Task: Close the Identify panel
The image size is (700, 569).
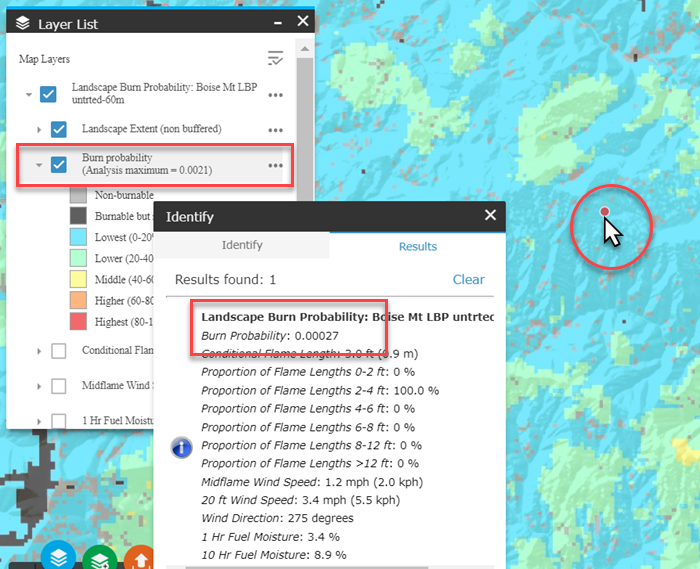Action: (x=490, y=215)
